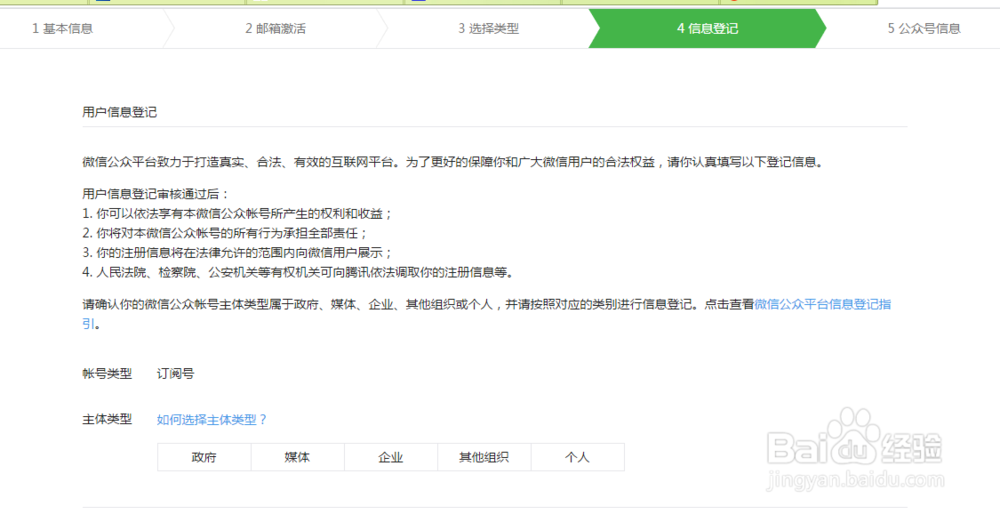Select the 政府 subject type

coord(204,457)
